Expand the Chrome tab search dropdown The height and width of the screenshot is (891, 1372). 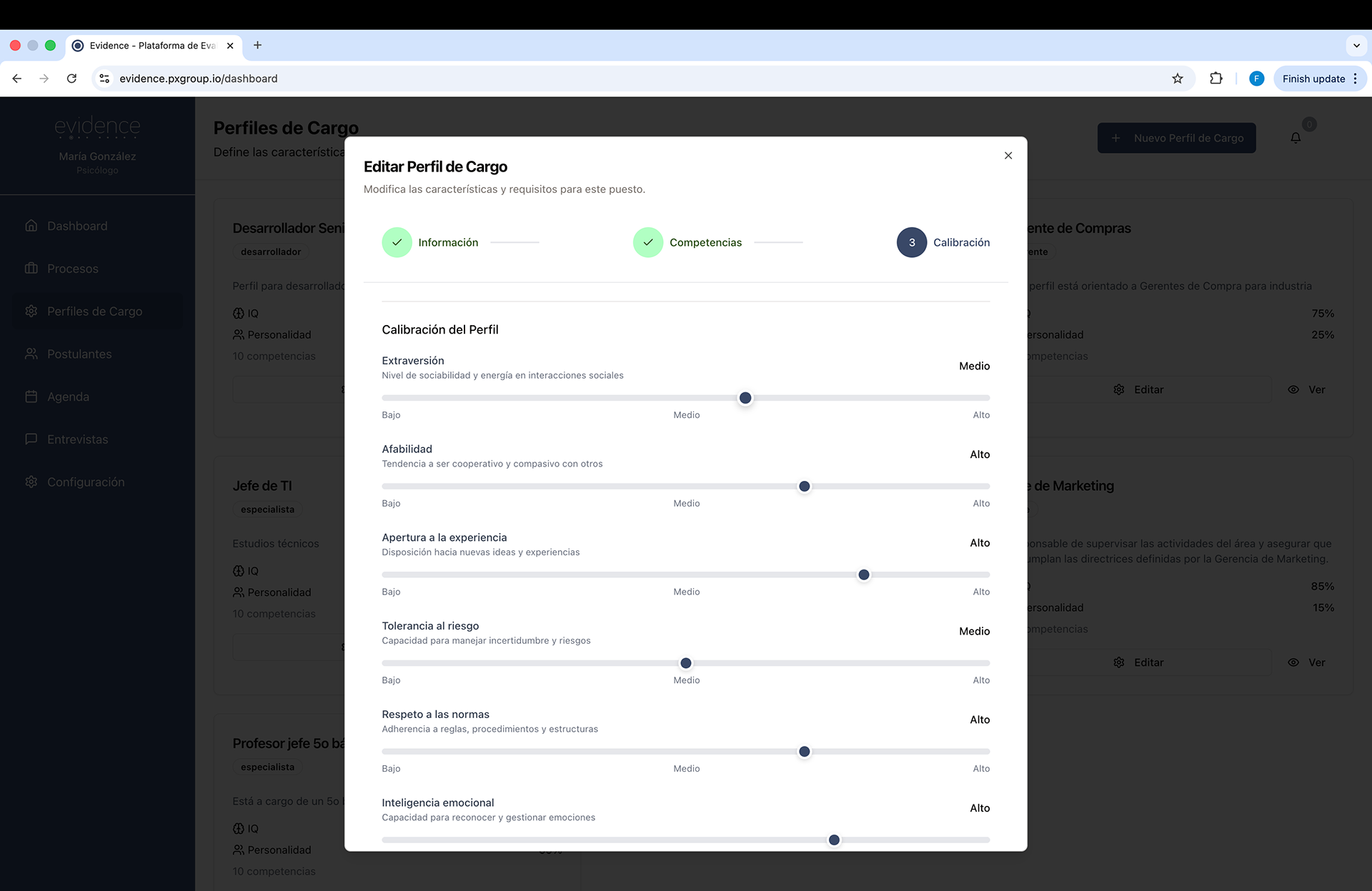point(1356,46)
